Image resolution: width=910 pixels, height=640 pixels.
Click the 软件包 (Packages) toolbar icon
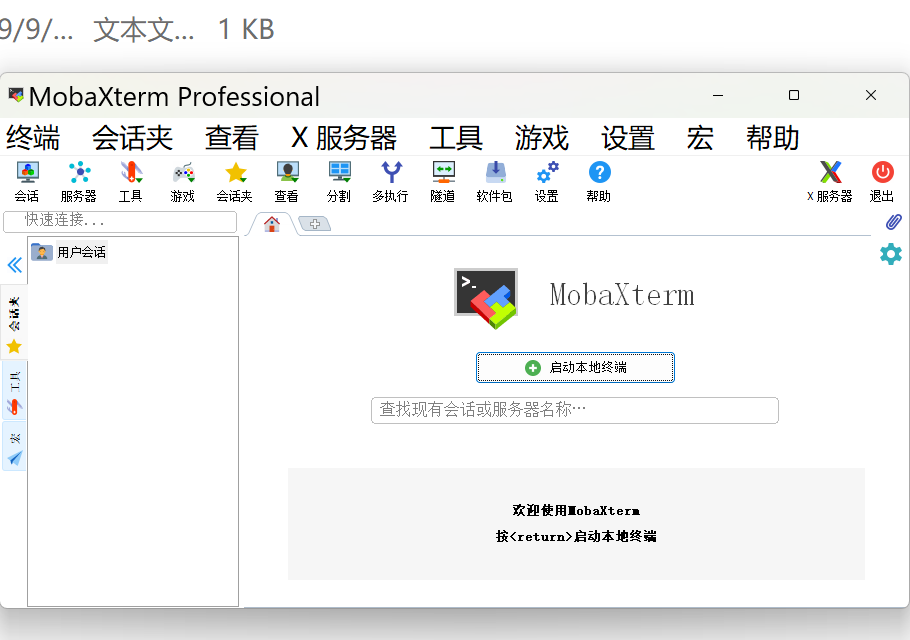(x=494, y=182)
